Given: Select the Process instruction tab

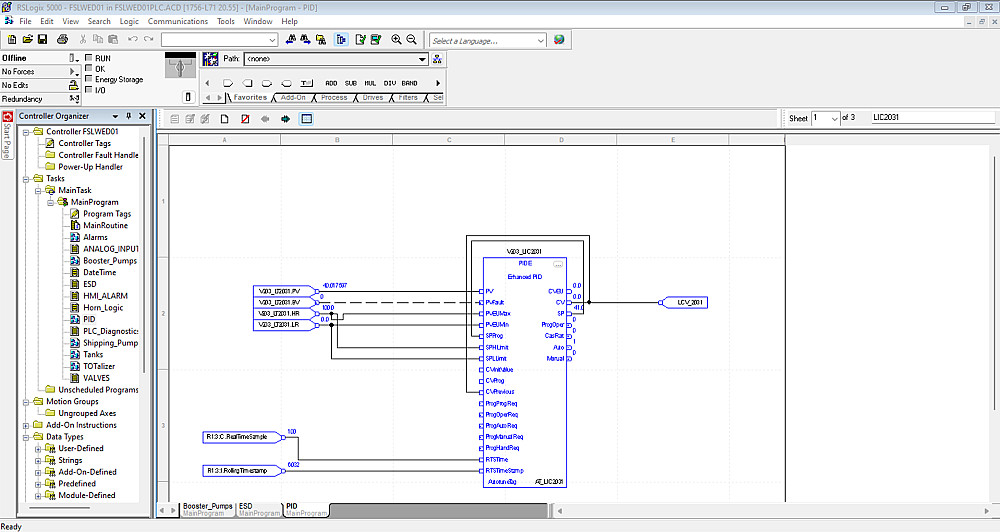Looking at the screenshot, I should coord(334,98).
